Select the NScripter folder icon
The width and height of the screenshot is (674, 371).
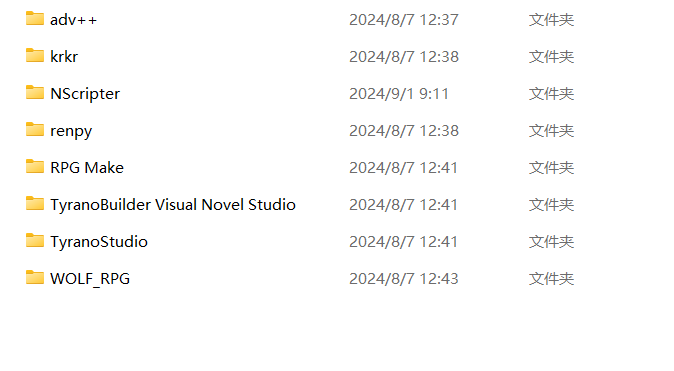35,92
